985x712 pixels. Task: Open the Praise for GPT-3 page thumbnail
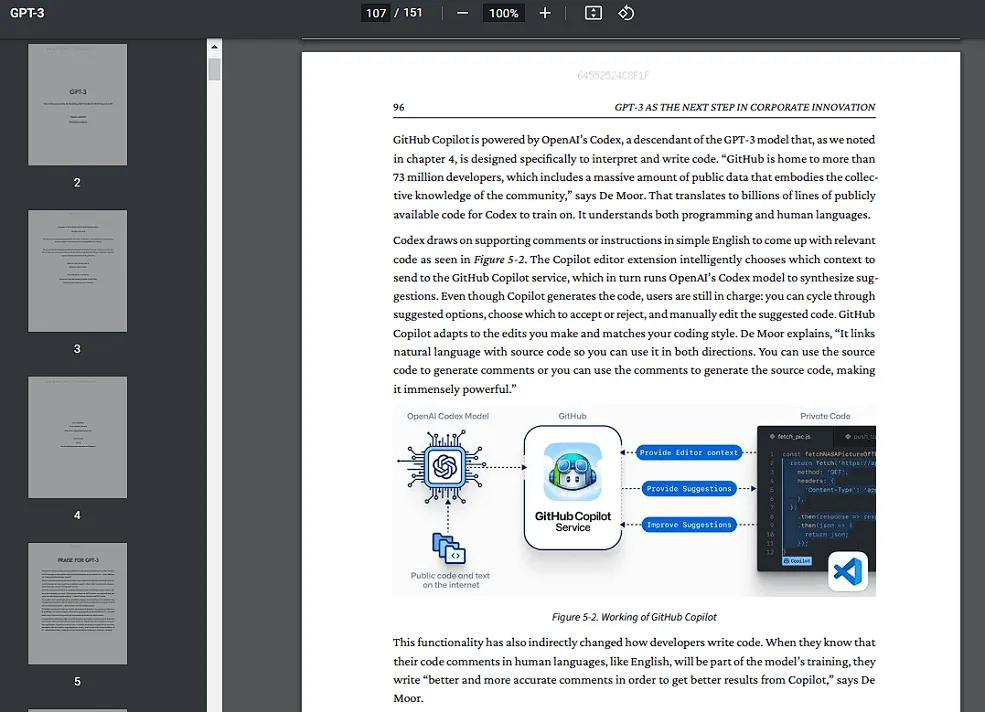(77, 604)
